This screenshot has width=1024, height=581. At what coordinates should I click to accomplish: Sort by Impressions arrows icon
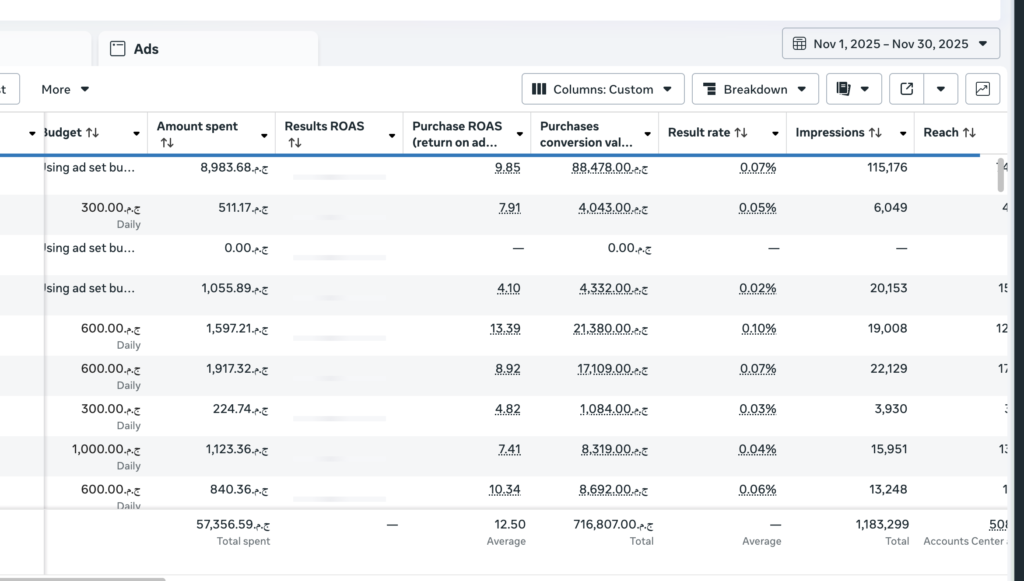pyautogui.click(x=875, y=133)
